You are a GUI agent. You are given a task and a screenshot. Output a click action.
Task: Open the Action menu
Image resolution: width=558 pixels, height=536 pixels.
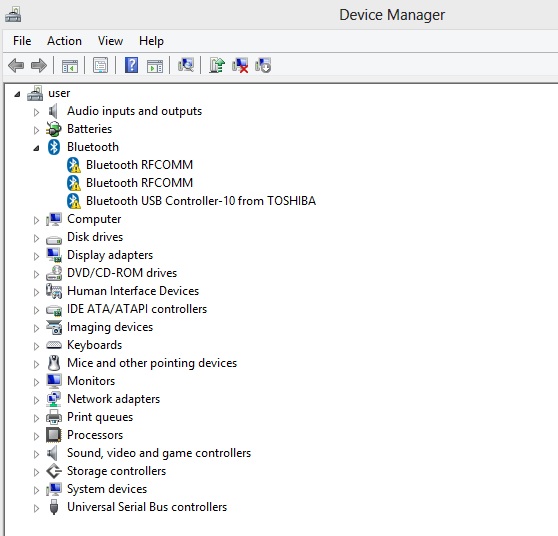click(x=64, y=41)
